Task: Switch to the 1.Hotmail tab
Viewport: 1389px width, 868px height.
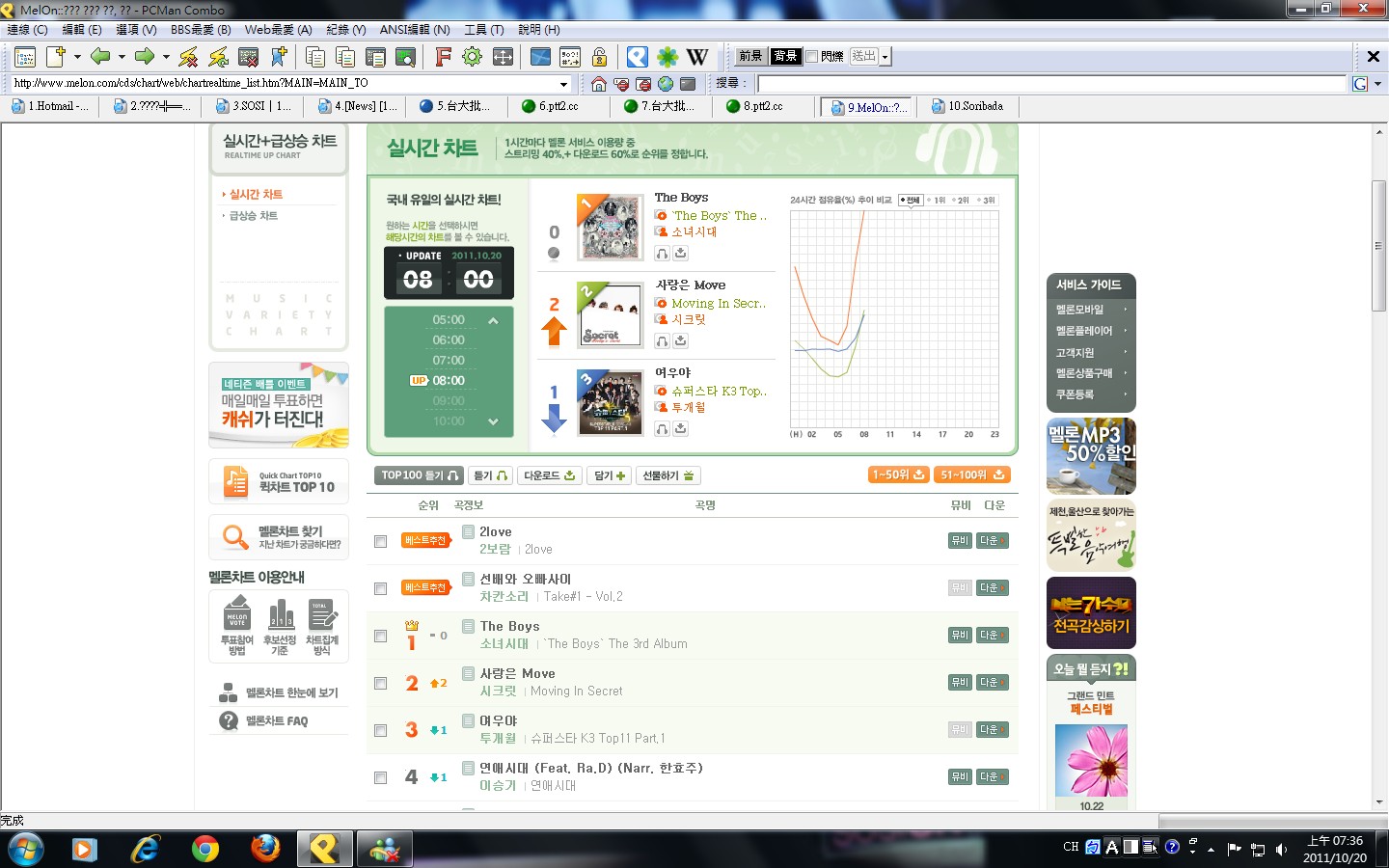Action: tap(52, 106)
